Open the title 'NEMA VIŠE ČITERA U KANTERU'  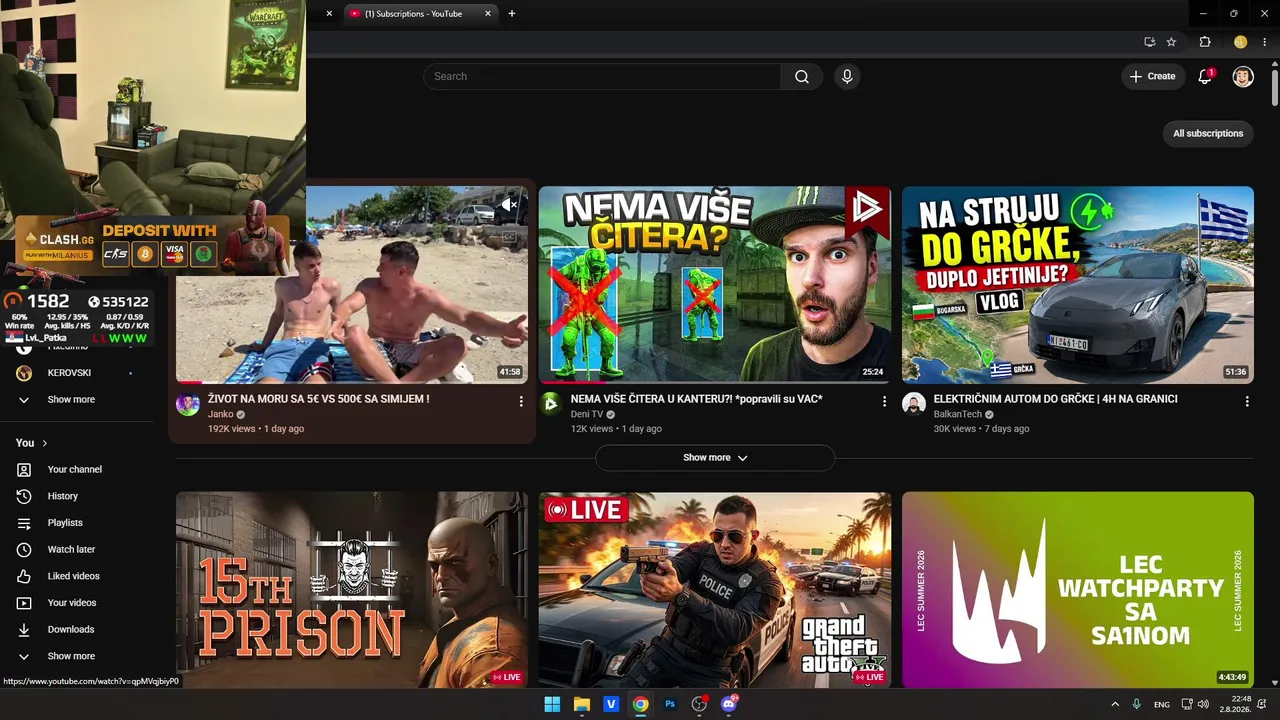tap(696, 399)
